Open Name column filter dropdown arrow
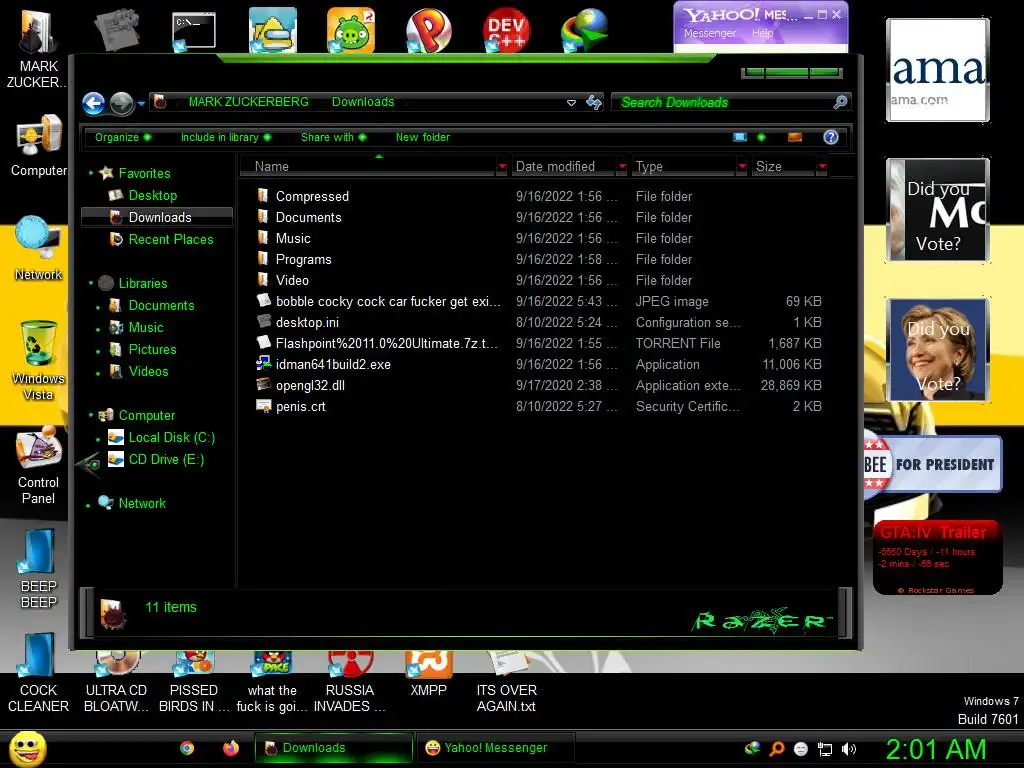Viewport: 1024px width, 768px height. (x=502, y=167)
